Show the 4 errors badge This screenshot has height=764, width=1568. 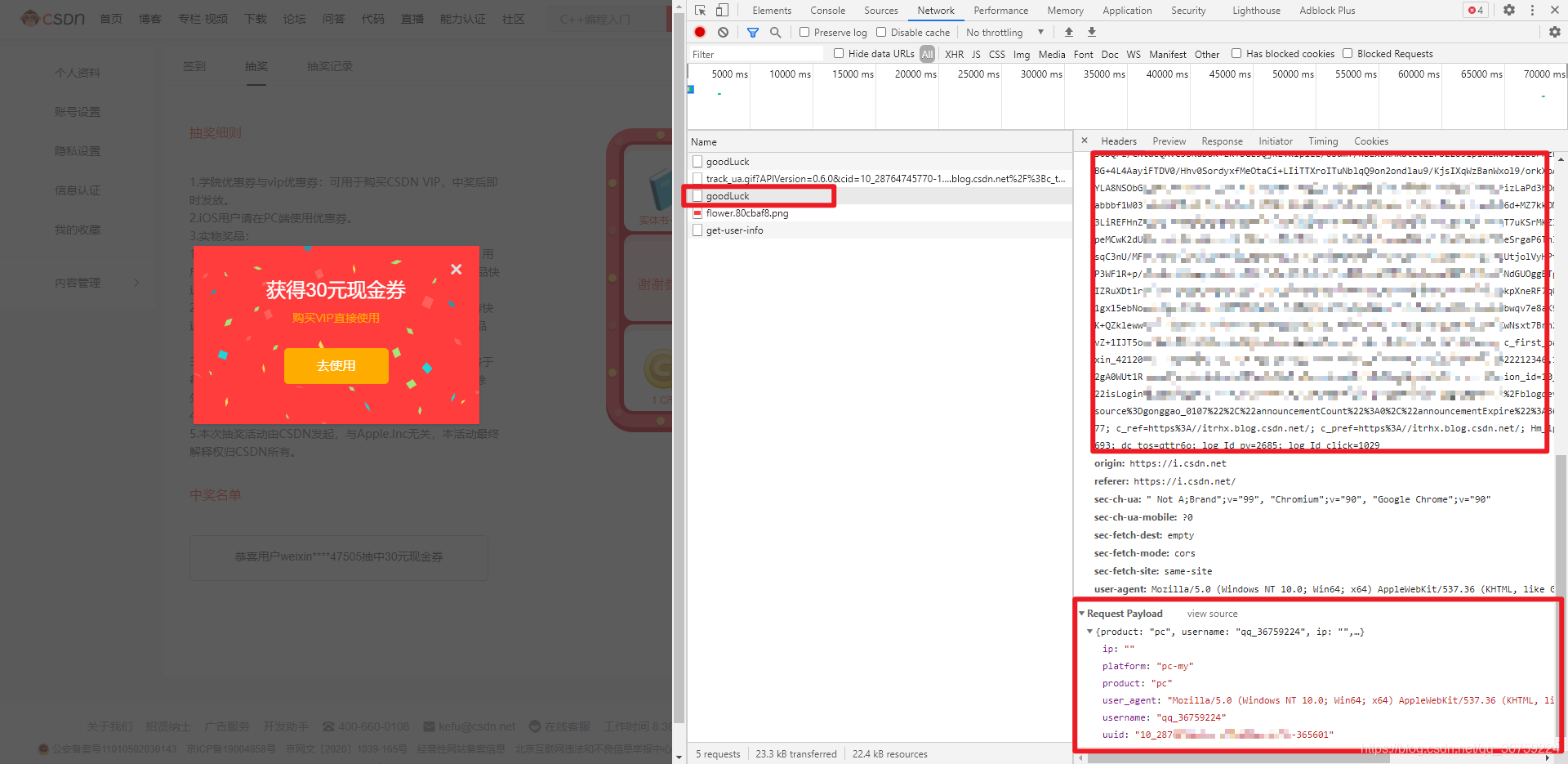pyautogui.click(x=1476, y=11)
